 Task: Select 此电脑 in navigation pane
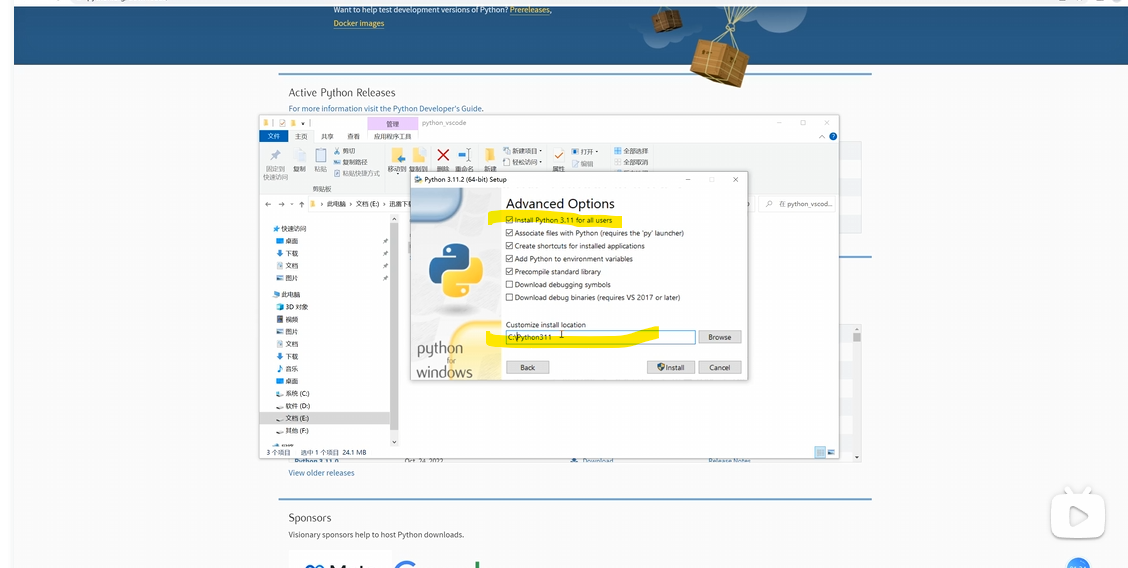[286, 294]
